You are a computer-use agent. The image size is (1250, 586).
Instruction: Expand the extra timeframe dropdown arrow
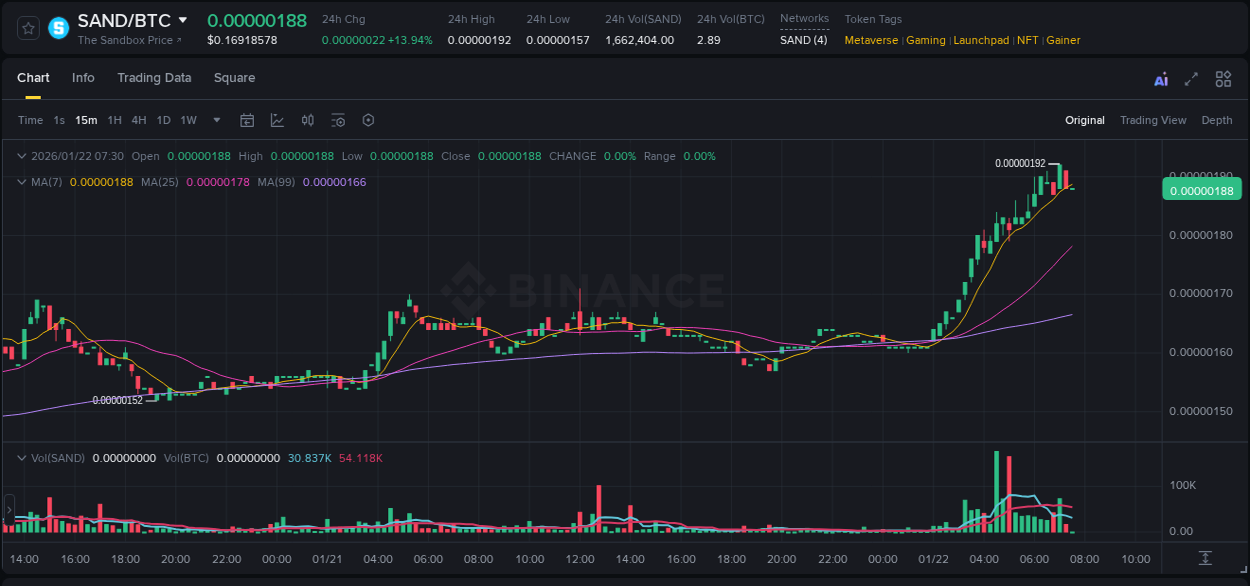[x=216, y=120]
